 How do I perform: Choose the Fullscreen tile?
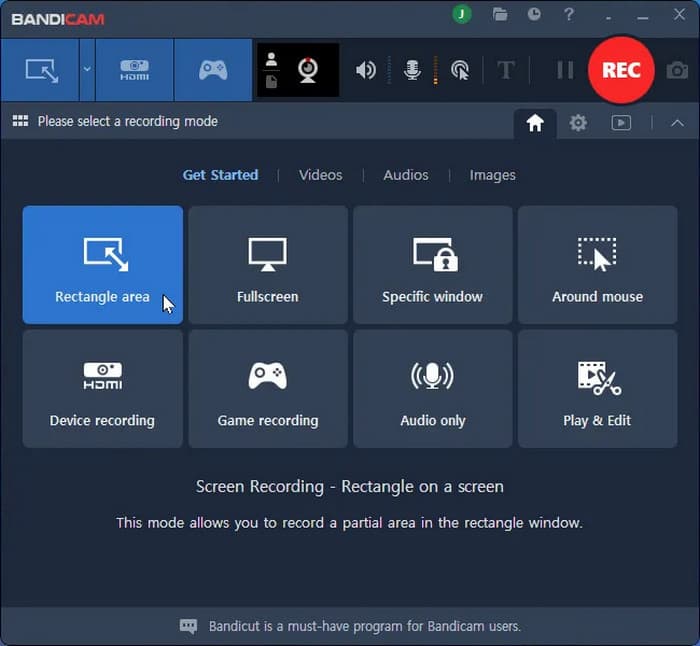click(268, 265)
